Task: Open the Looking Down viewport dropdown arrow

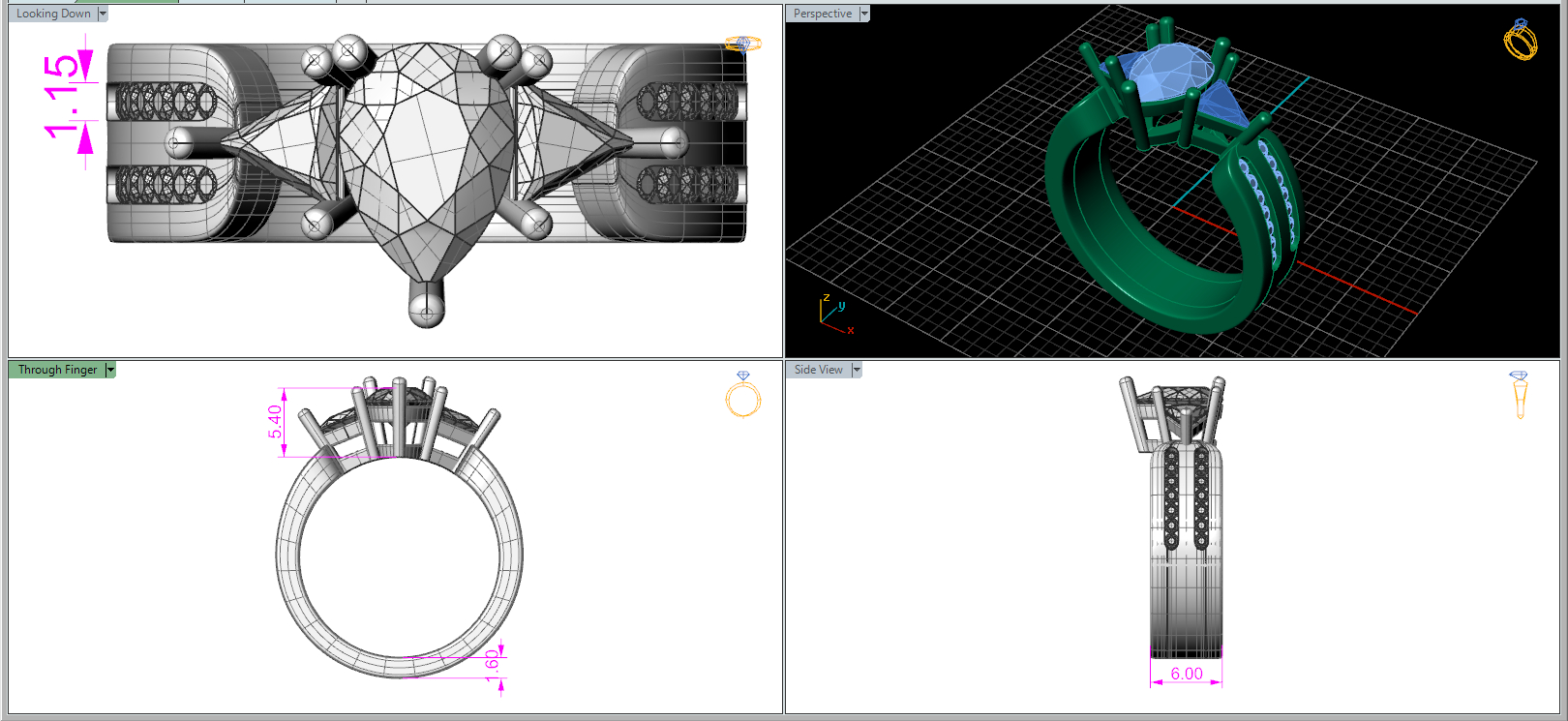Action: point(104,14)
